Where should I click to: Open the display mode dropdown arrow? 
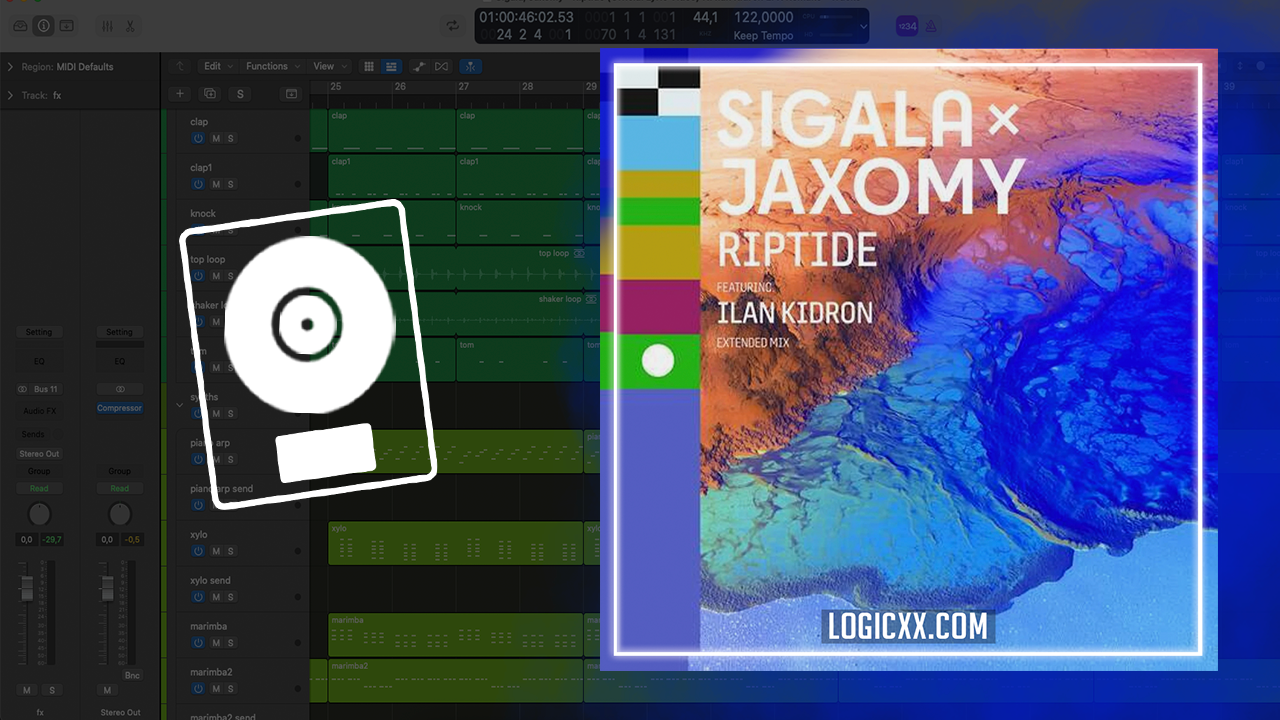863,27
